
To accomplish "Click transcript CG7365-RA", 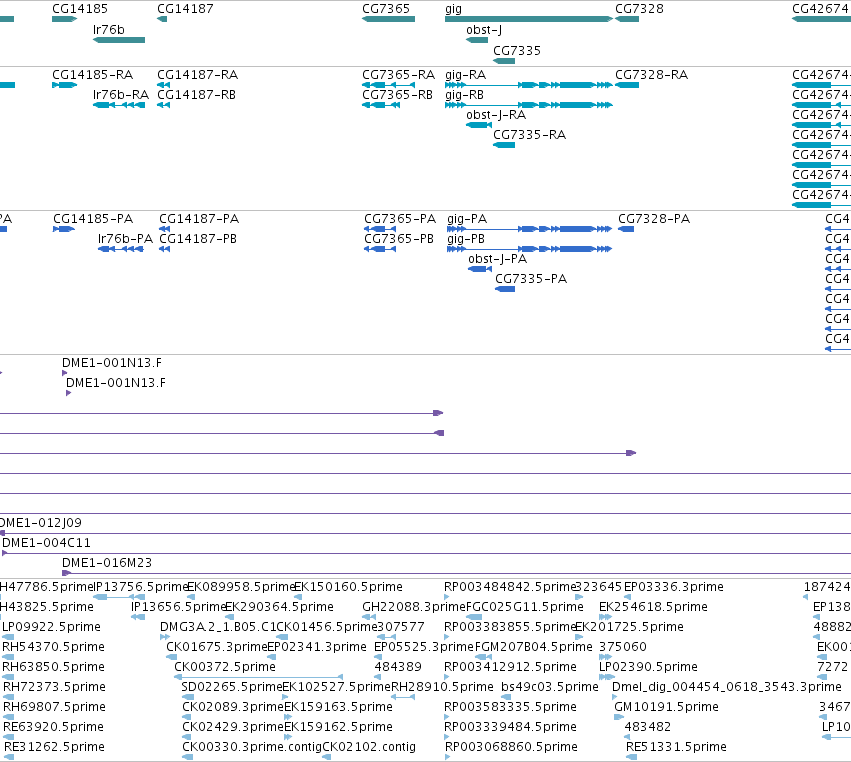I will [398, 74].
